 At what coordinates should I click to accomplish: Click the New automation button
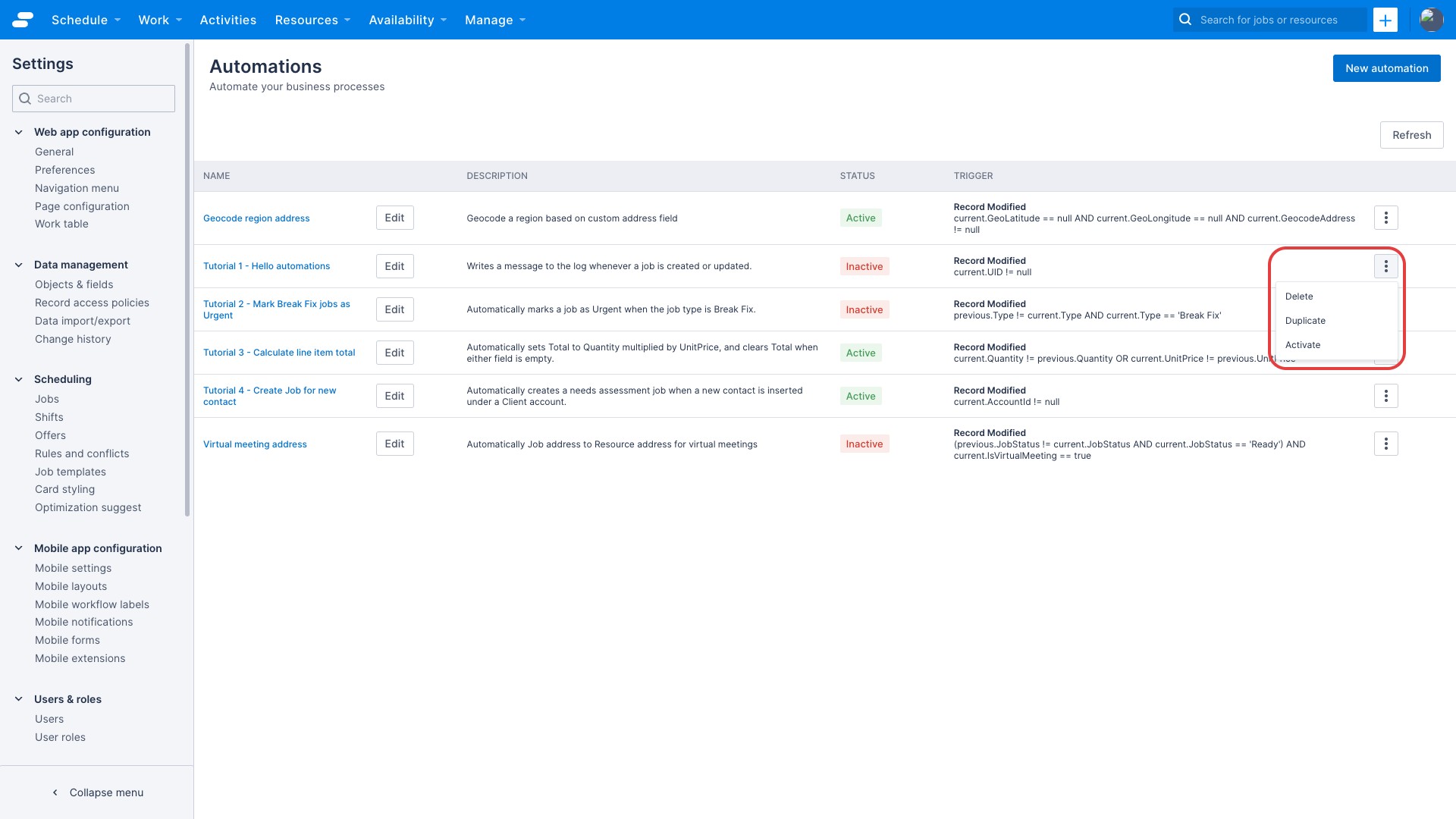1386,68
